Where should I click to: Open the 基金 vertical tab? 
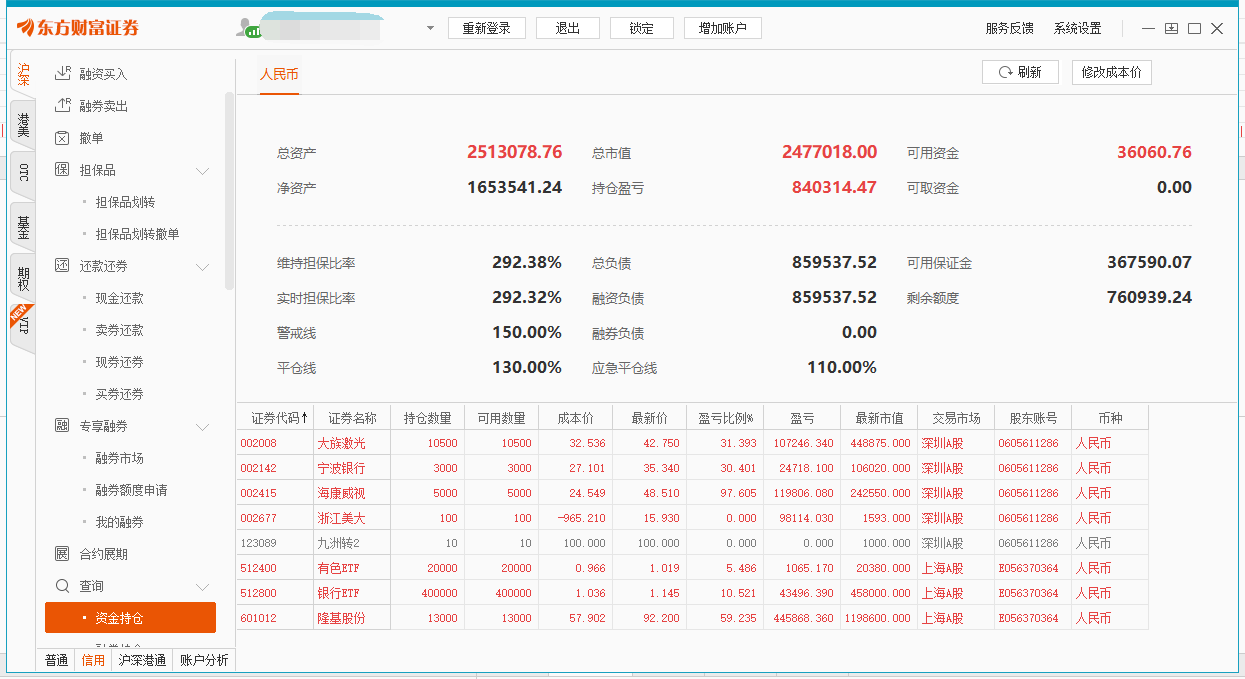pyautogui.click(x=23, y=227)
